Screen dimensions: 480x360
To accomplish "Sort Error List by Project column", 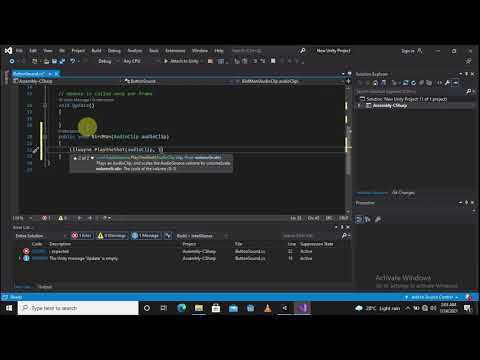I will (189, 244).
